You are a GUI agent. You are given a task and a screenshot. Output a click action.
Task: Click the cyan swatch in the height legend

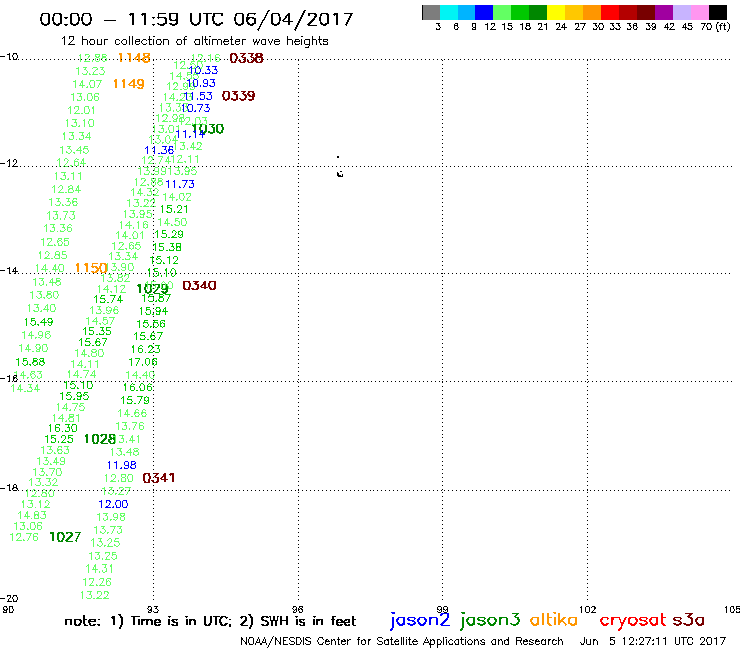point(449,12)
